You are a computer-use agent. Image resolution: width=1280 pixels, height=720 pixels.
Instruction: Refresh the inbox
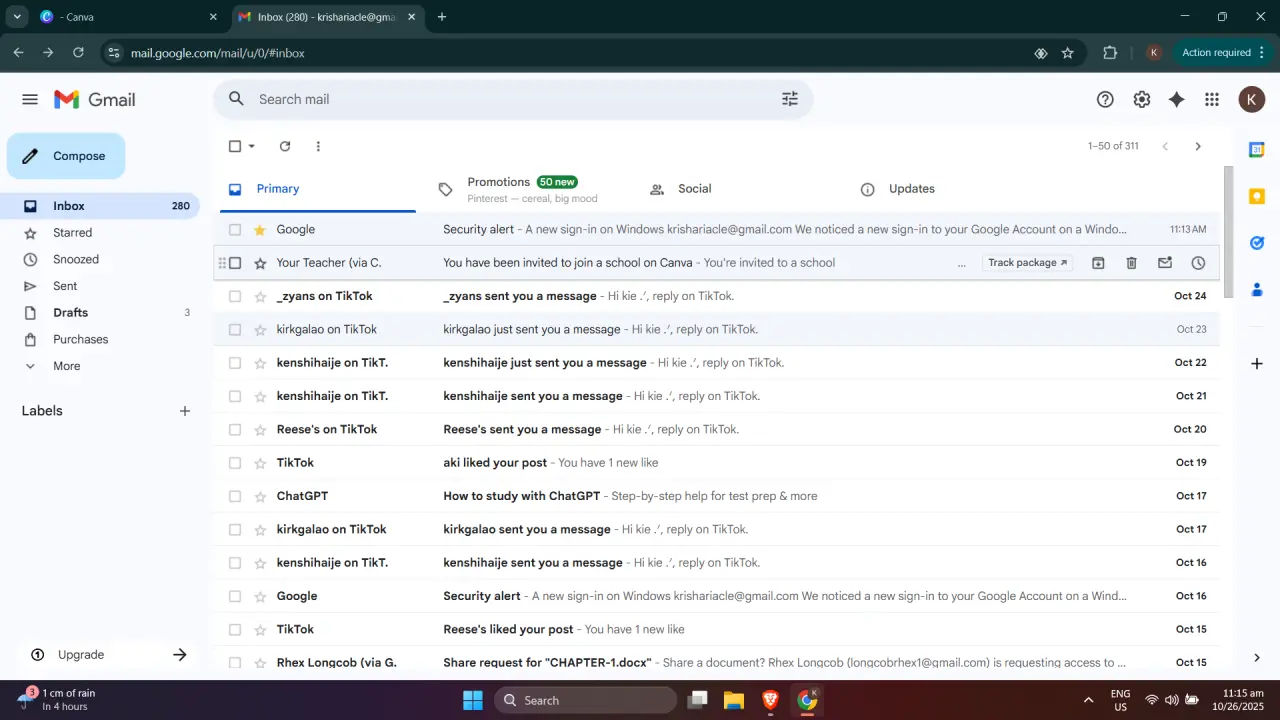[285, 146]
